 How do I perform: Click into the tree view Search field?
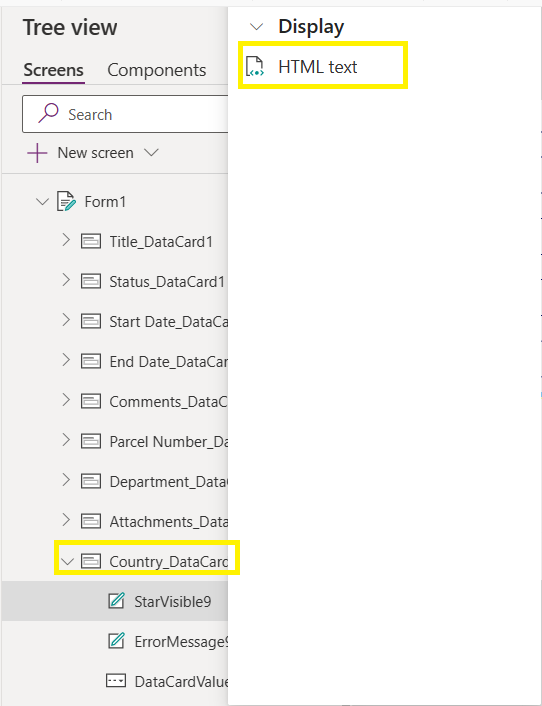coord(125,114)
